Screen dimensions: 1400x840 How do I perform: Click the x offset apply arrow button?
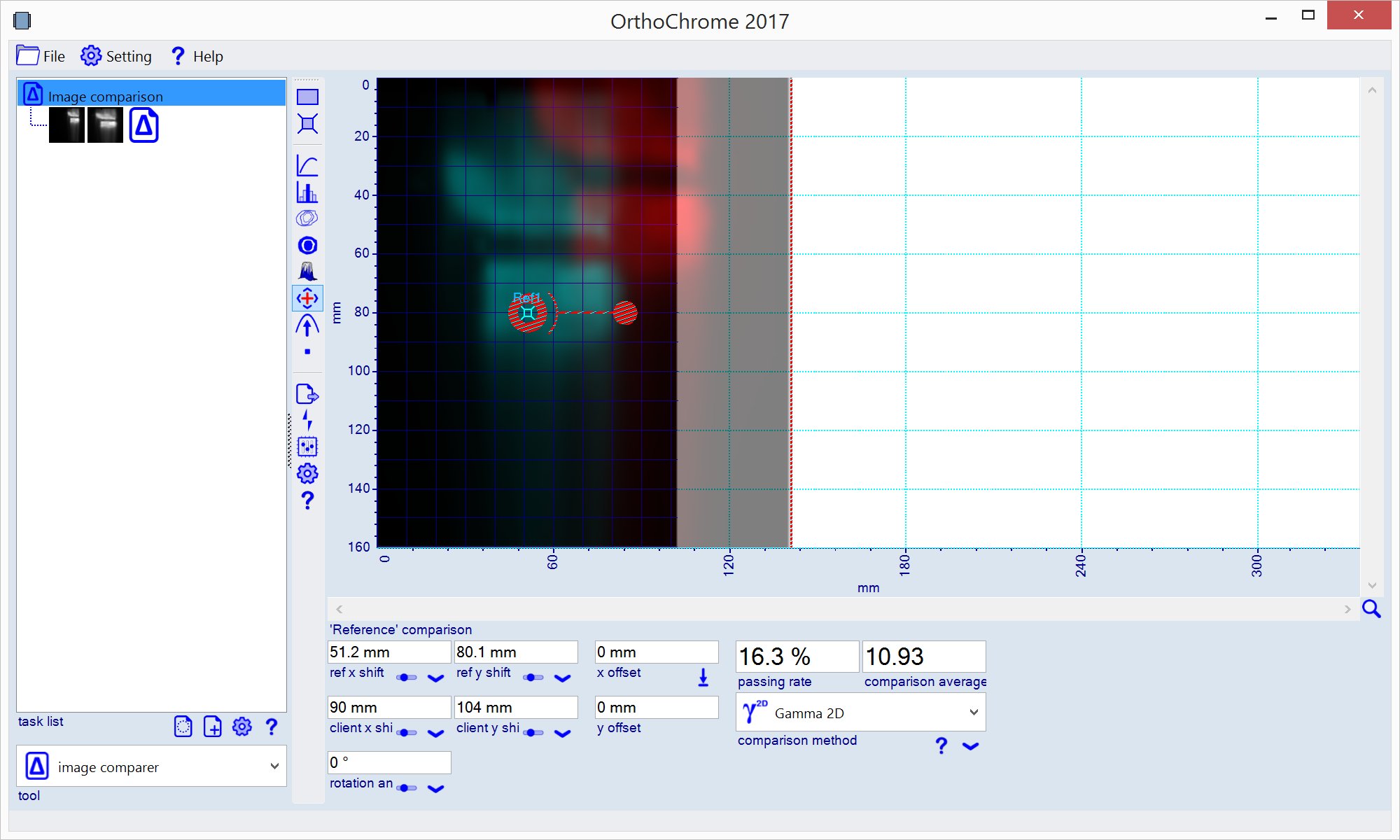pos(703,677)
